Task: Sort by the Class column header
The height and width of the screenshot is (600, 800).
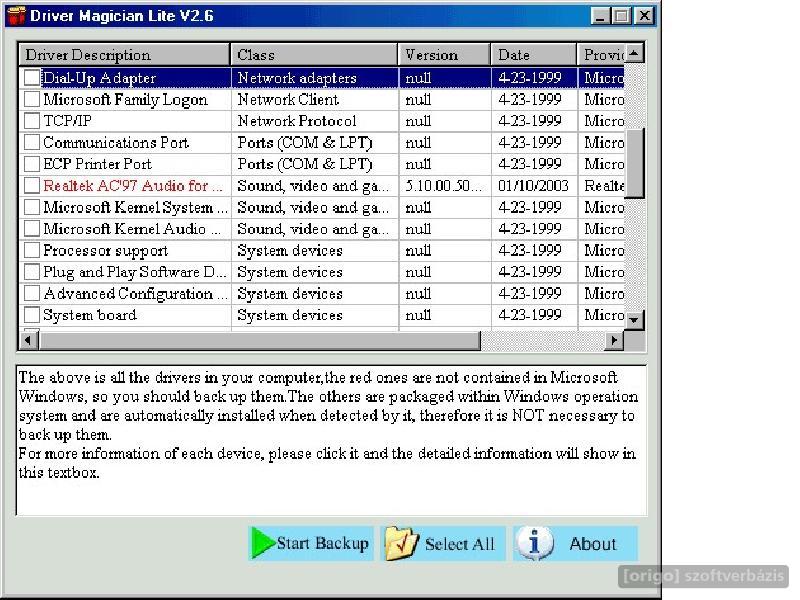Action: coord(314,55)
